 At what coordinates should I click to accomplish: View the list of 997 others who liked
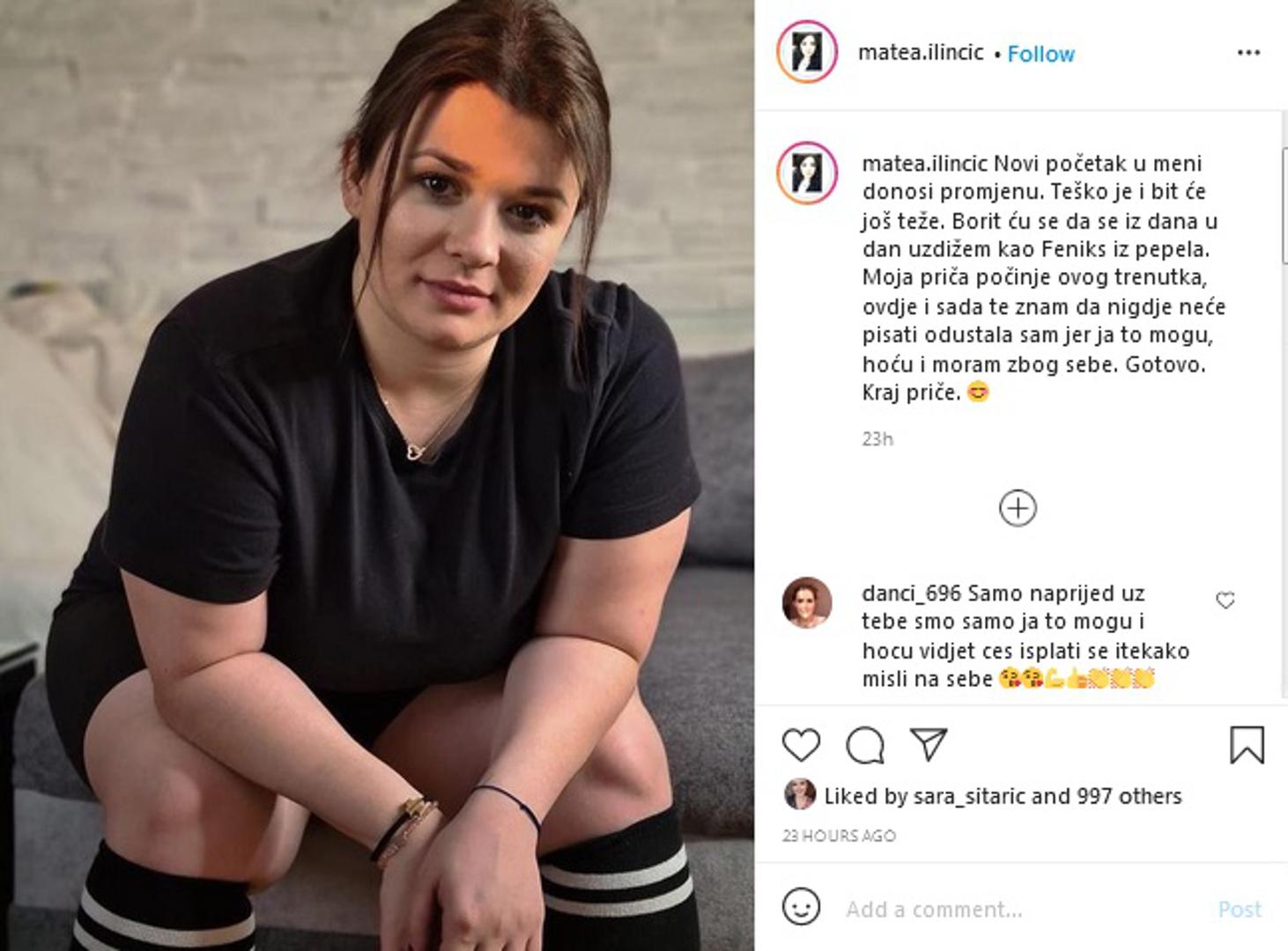point(1129,796)
